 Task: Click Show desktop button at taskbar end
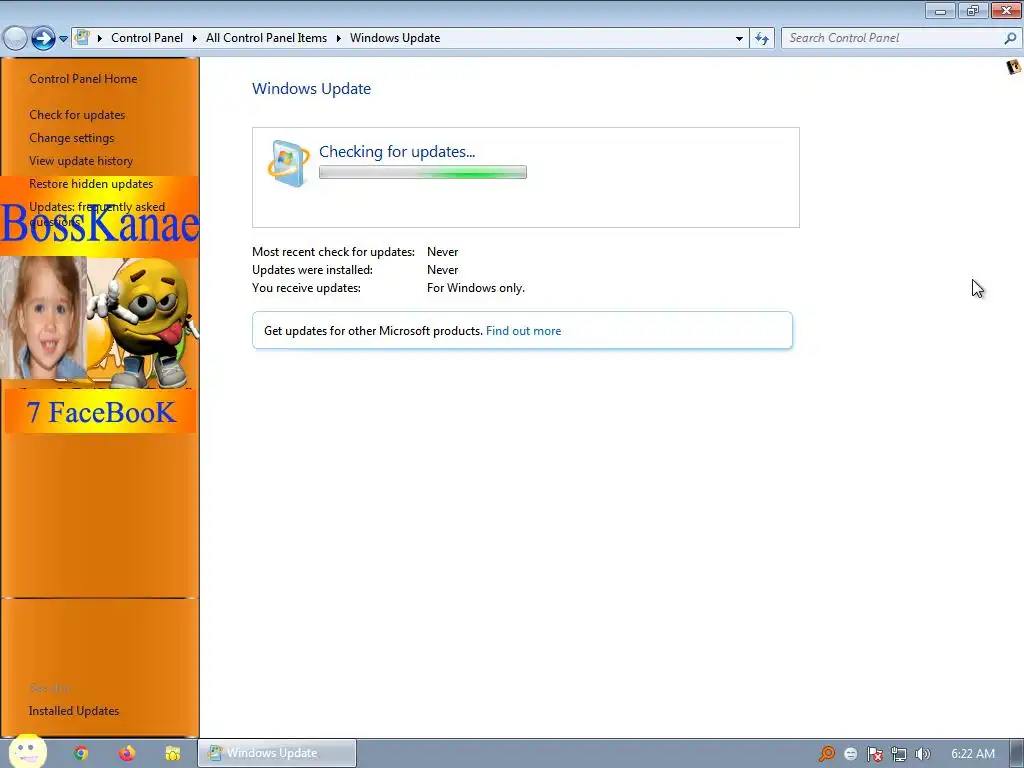click(1017, 754)
